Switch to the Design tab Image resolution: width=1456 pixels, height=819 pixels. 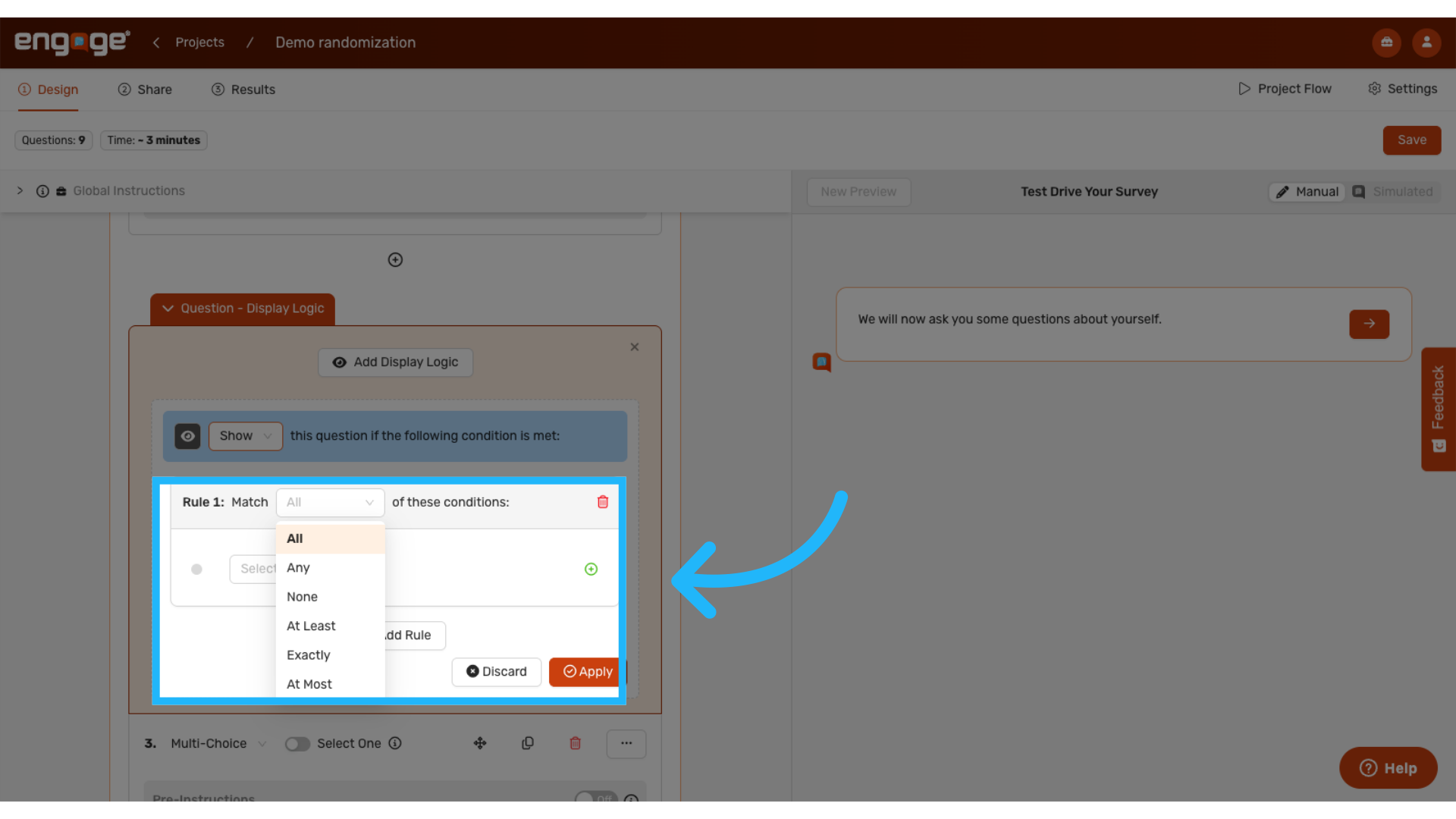[49, 89]
